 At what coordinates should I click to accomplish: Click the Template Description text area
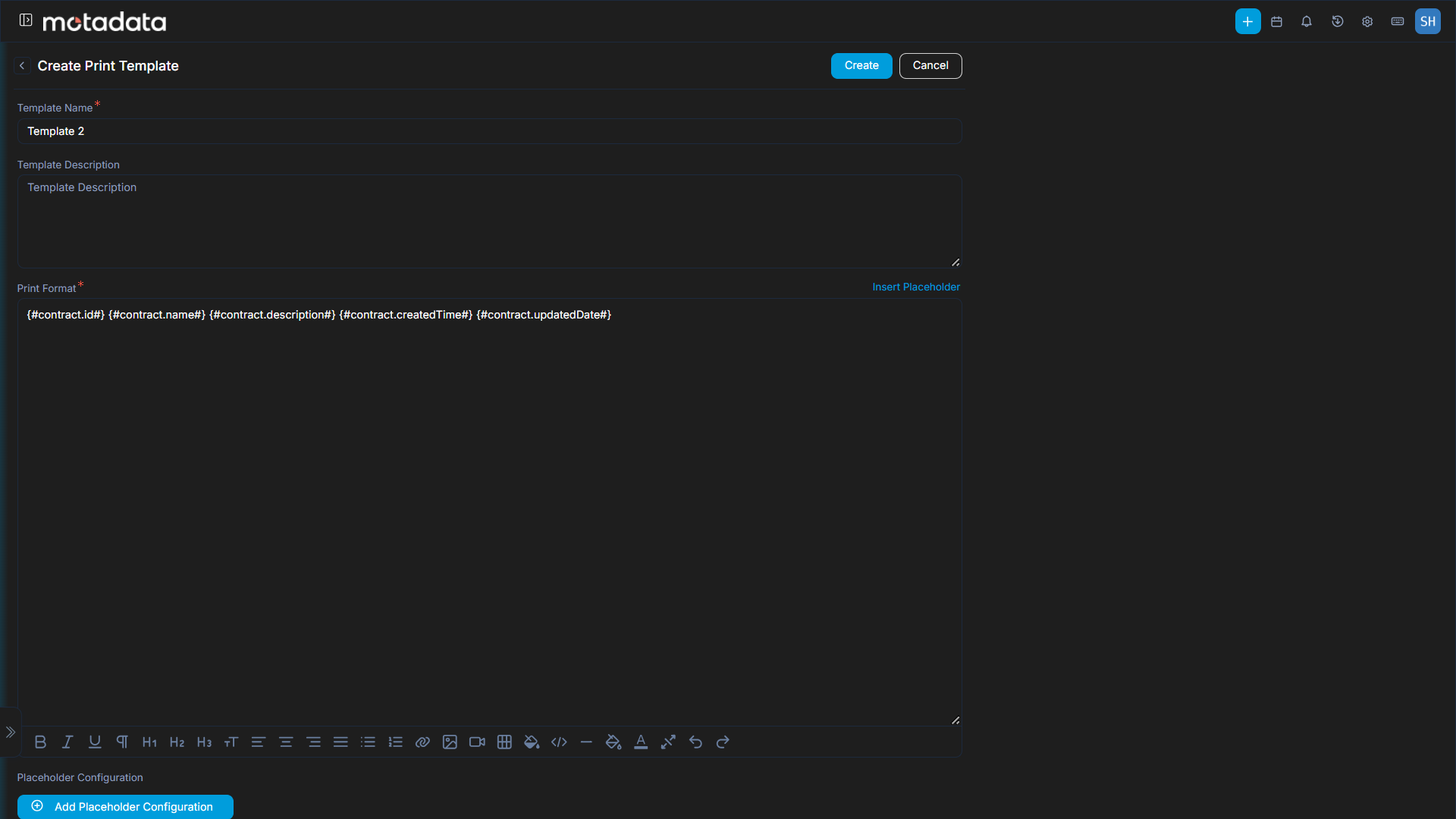click(x=490, y=221)
